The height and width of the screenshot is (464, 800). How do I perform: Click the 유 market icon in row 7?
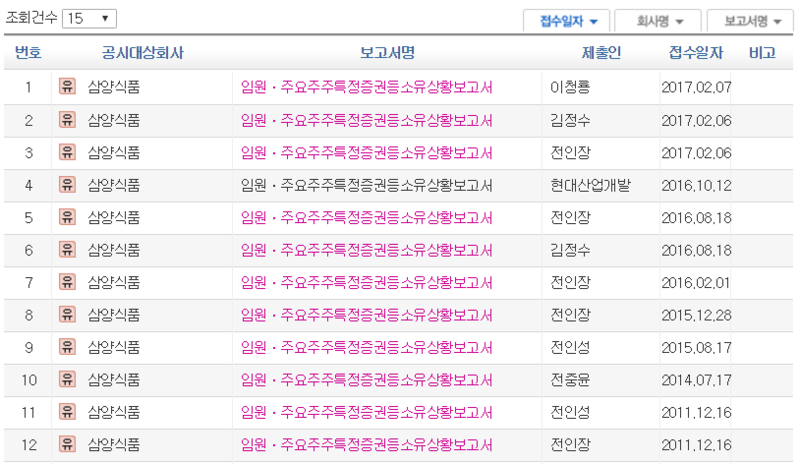[x=67, y=282]
